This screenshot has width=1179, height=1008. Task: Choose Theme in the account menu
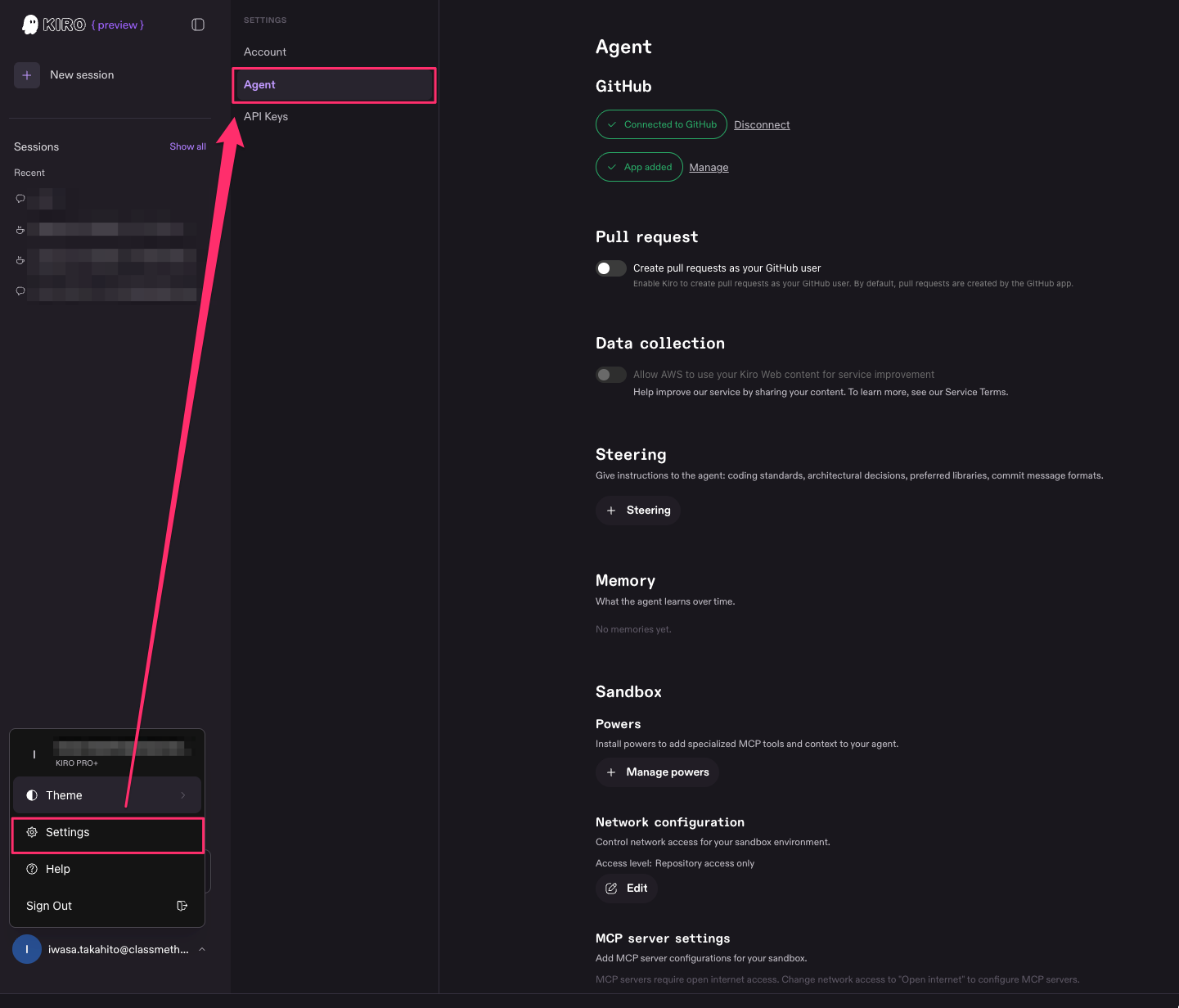[x=107, y=795]
